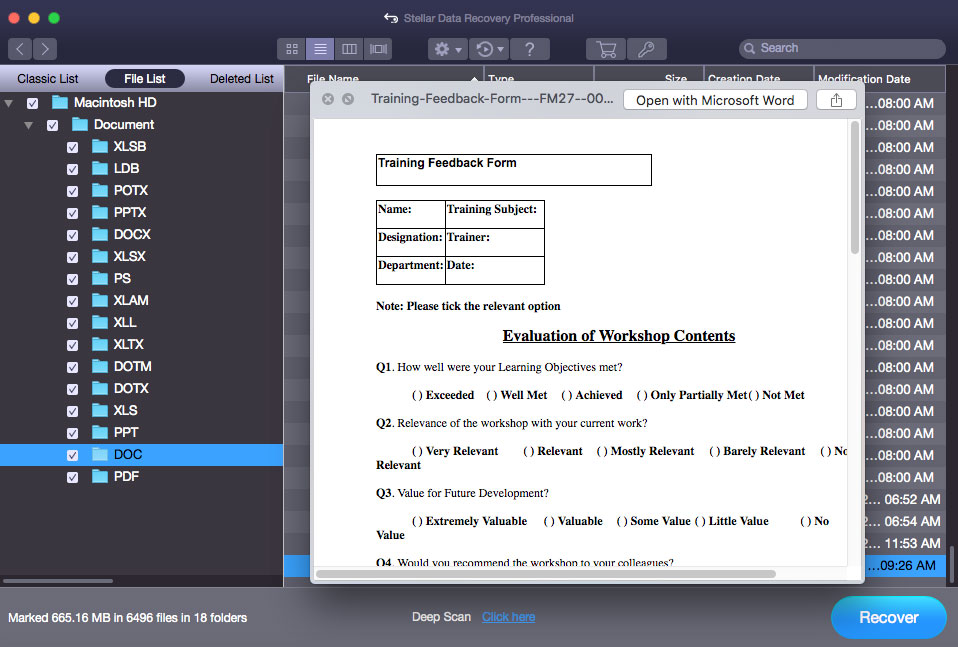Select the DOC folder icon

click(x=100, y=455)
